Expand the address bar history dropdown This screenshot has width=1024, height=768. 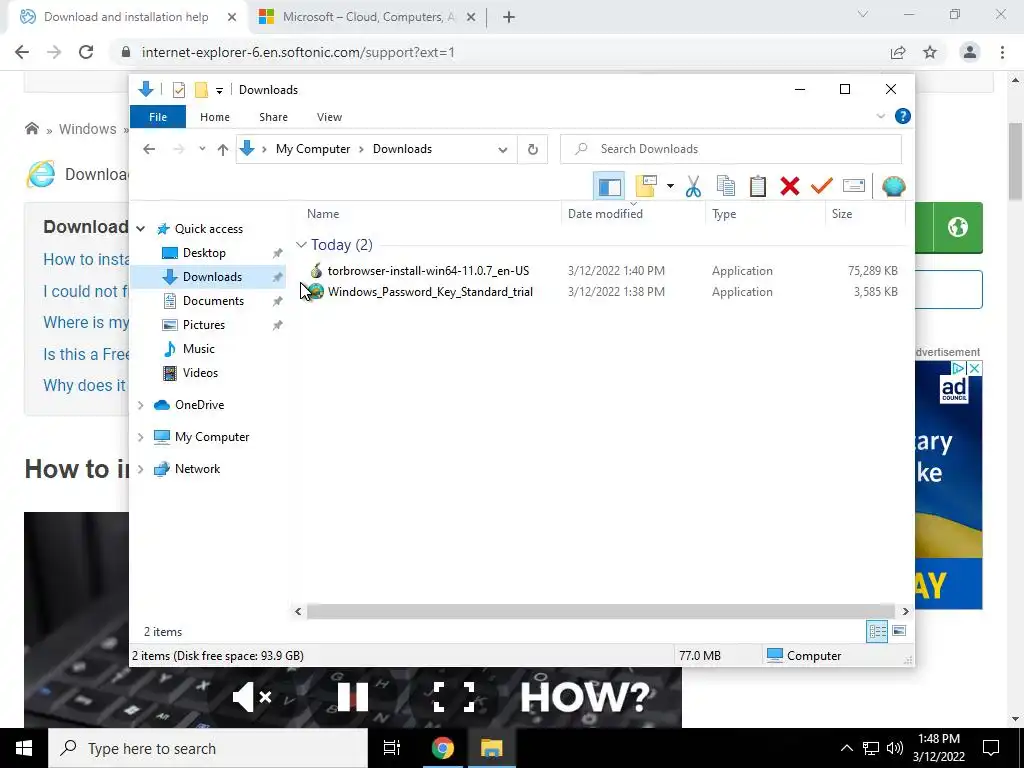pyautogui.click(x=503, y=150)
